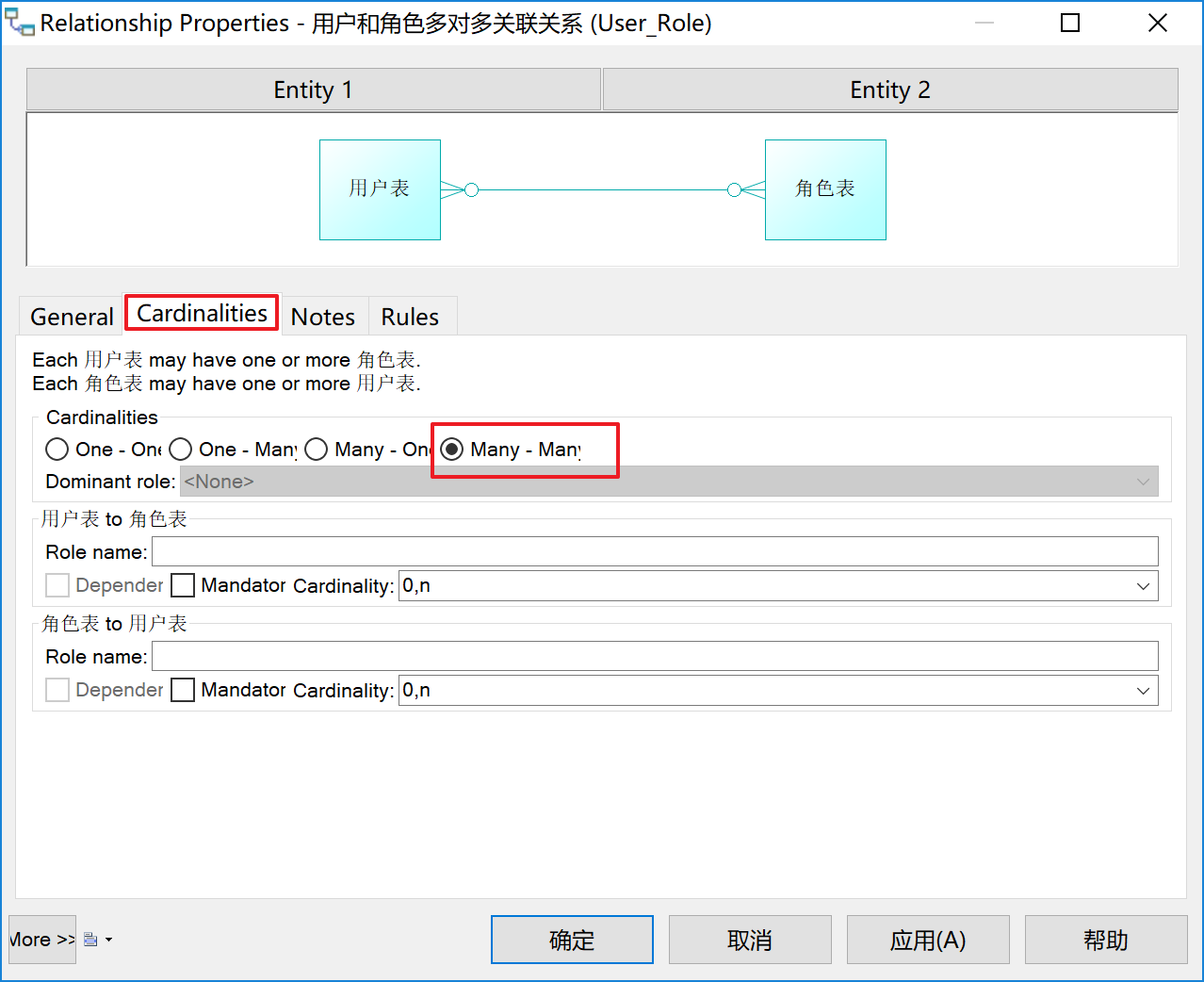Select the 角色表 entity box in diagram
The image size is (1204, 982).
pyautogui.click(x=825, y=189)
